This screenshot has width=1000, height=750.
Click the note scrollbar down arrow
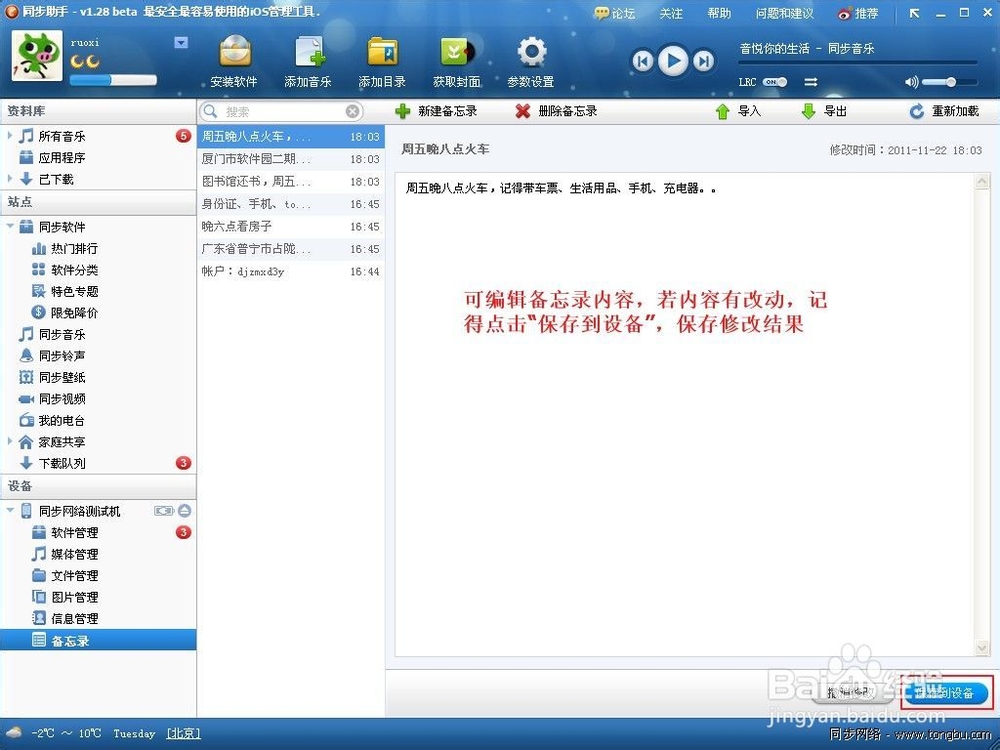(982, 648)
